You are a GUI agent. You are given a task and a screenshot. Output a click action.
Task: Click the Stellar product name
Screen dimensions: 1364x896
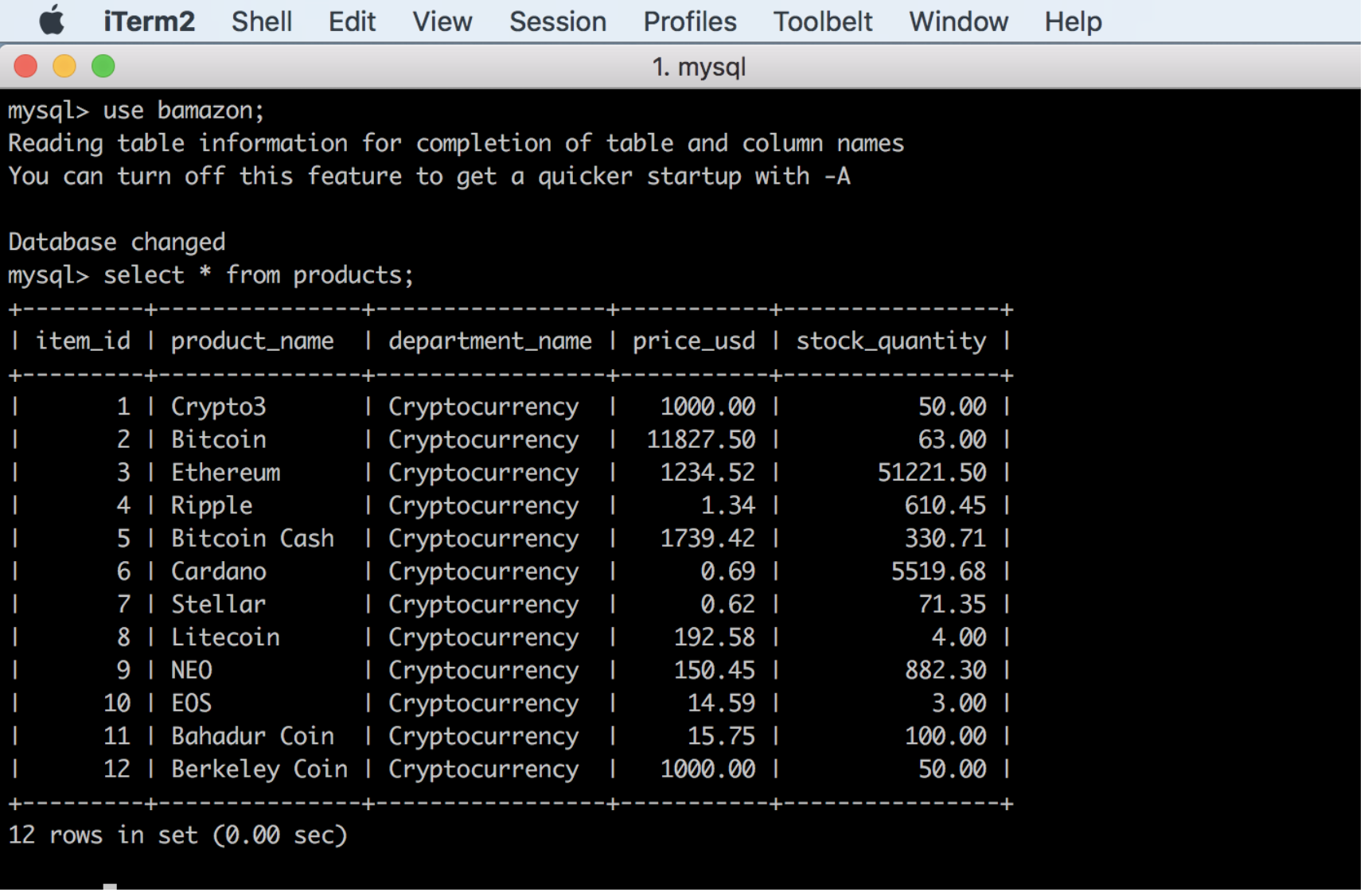click(219, 605)
